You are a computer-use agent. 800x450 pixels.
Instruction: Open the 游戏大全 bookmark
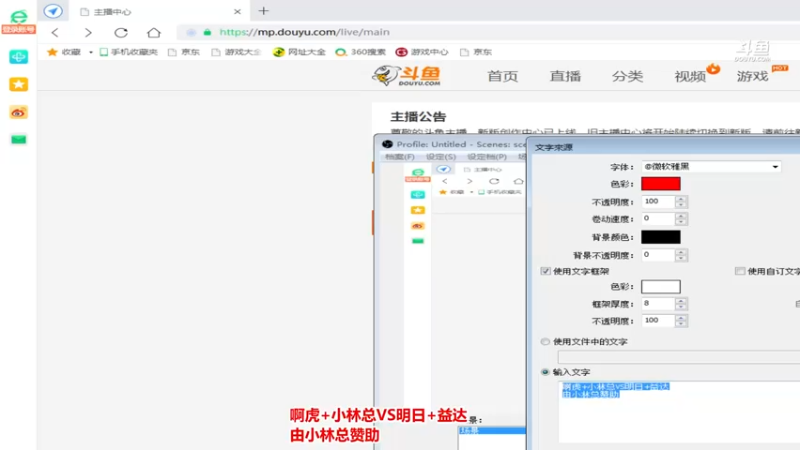coord(236,52)
